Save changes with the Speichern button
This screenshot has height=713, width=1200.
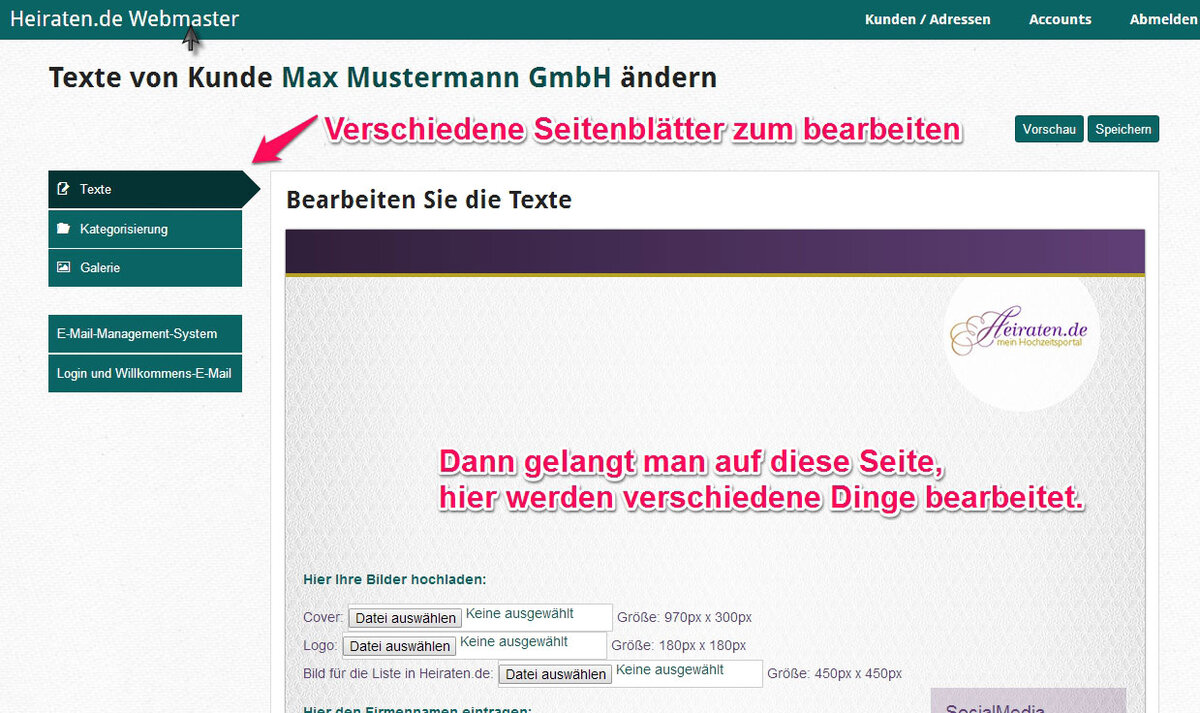point(1123,129)
